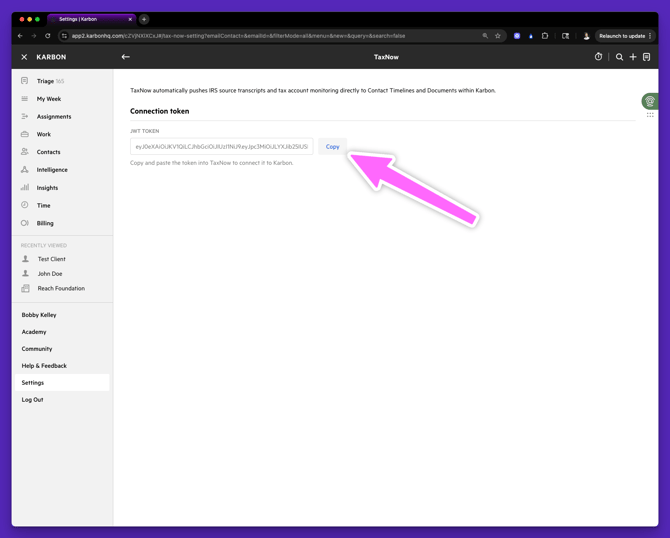Close the Karbon sidebar menu
Screen dimensions: 670x538
coord(24,57)
